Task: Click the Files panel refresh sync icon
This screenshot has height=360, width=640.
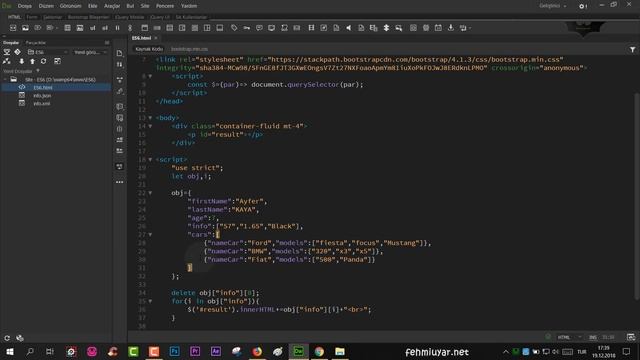Action: click(x=43, y=61)
